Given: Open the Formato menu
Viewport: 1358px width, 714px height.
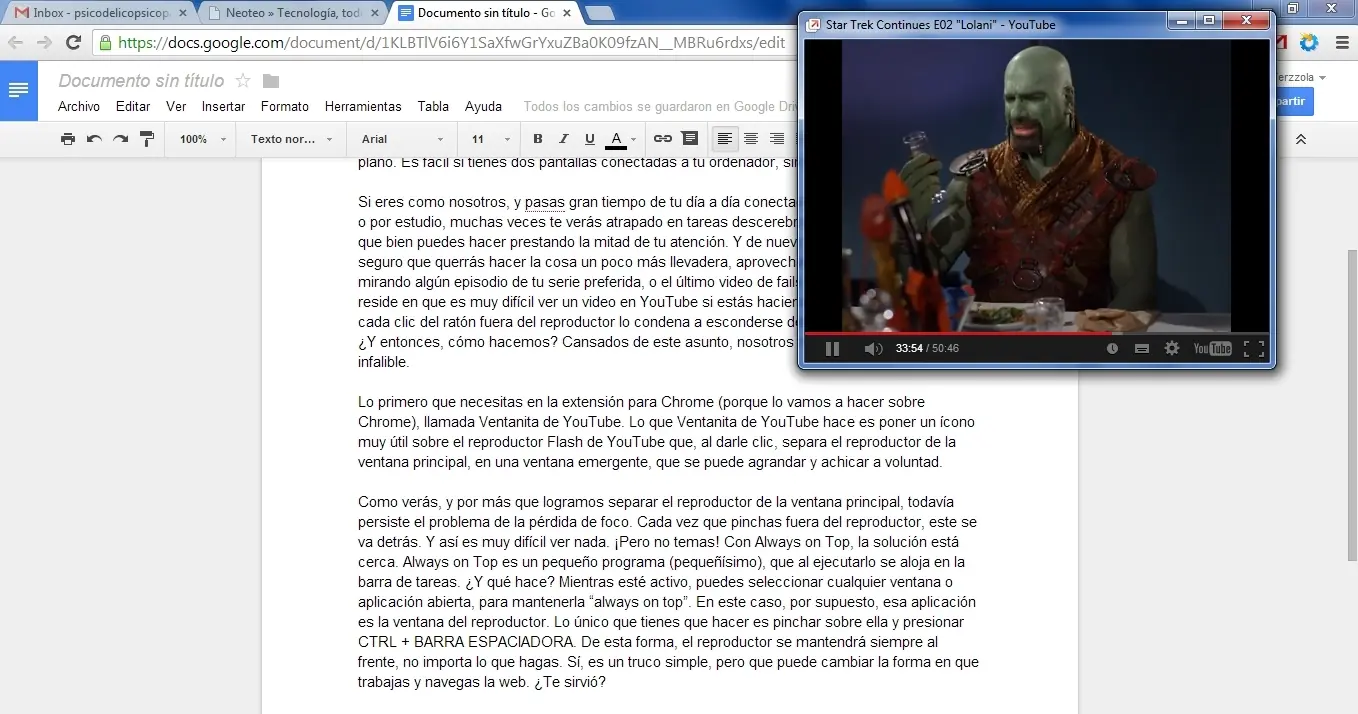Looking at the screenshot, I should pyautogui.click(x=285, y=106).
